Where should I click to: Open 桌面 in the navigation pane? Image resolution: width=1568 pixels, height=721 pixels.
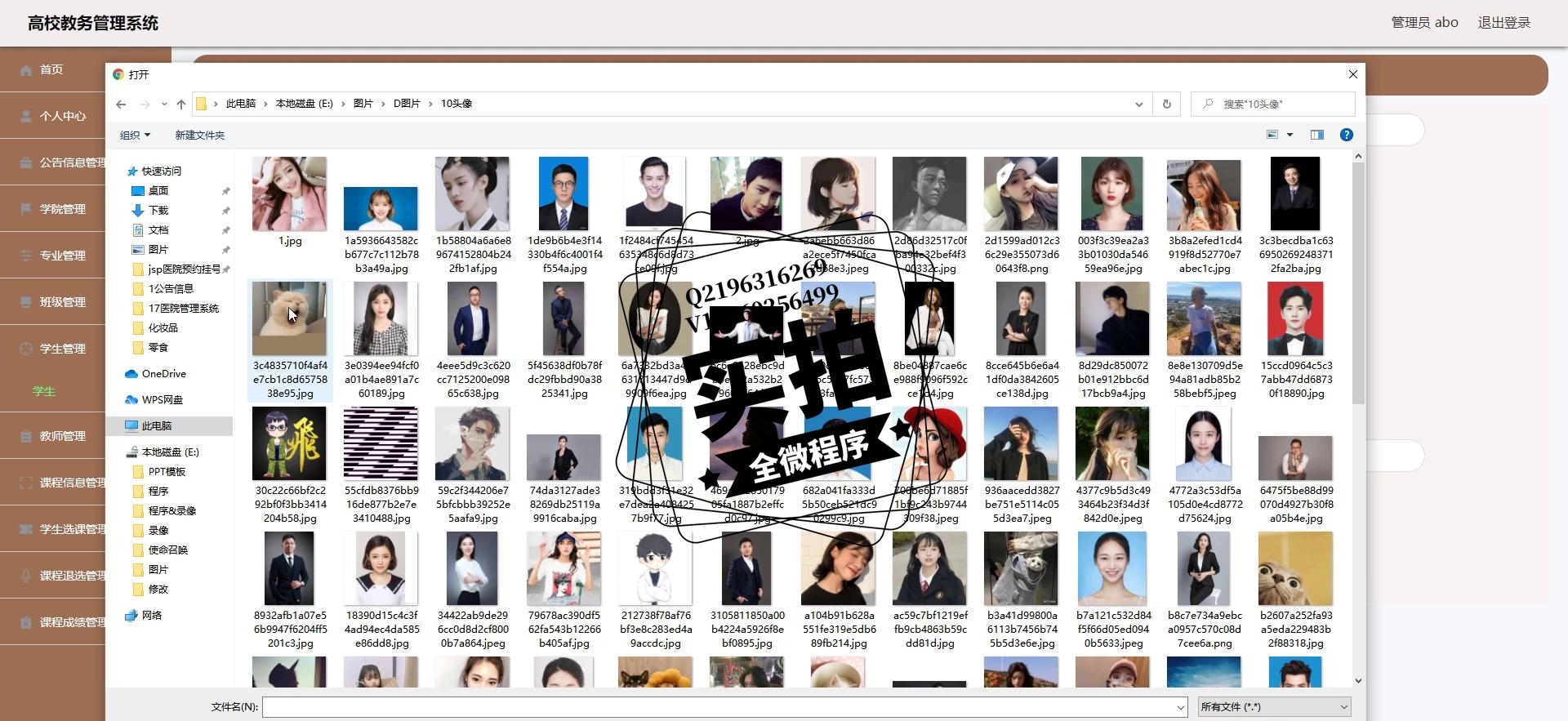pos(158,190)
